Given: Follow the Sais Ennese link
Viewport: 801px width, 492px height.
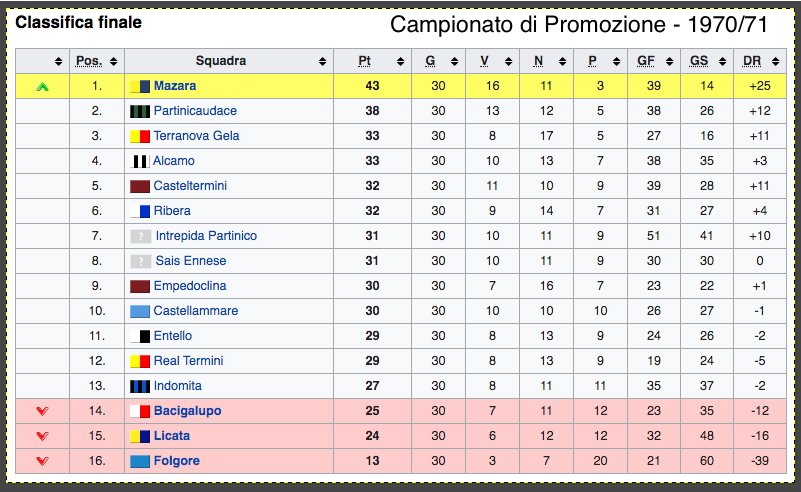Looking at the screenshot, I should [191, 261].
